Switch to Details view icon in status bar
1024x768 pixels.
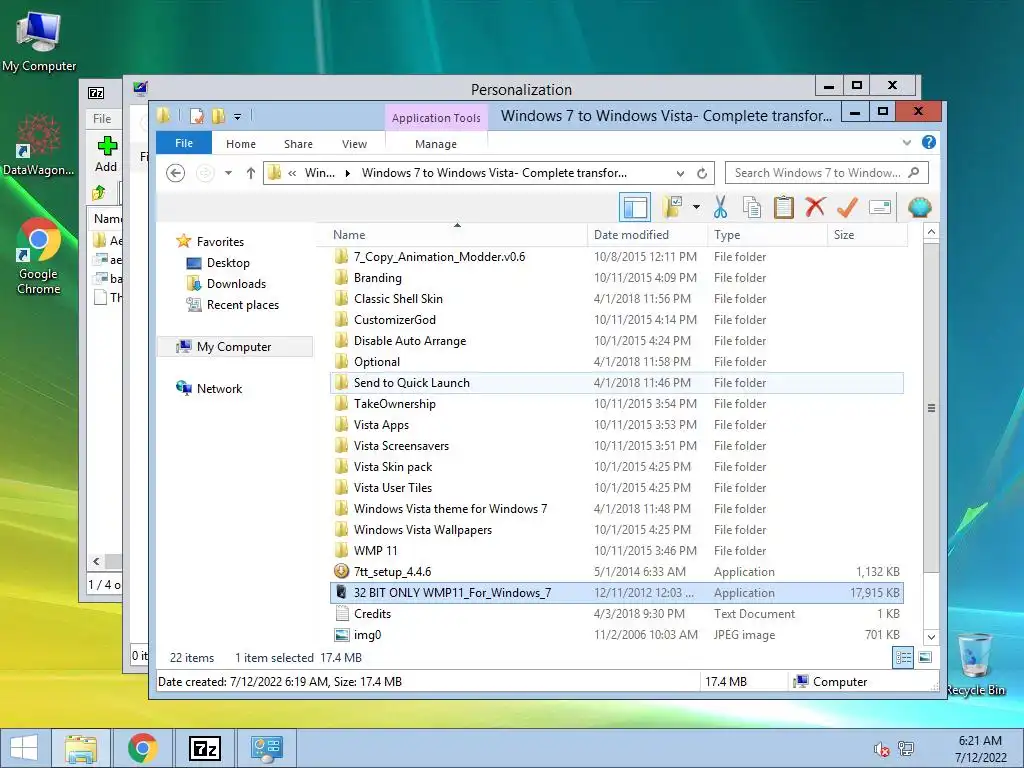pyautogui.click(x=903, y=658)
